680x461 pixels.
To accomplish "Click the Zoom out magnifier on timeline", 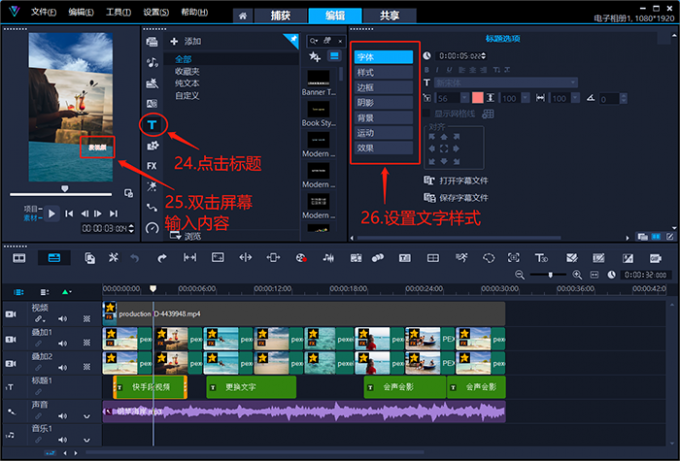I will [520, 275].
